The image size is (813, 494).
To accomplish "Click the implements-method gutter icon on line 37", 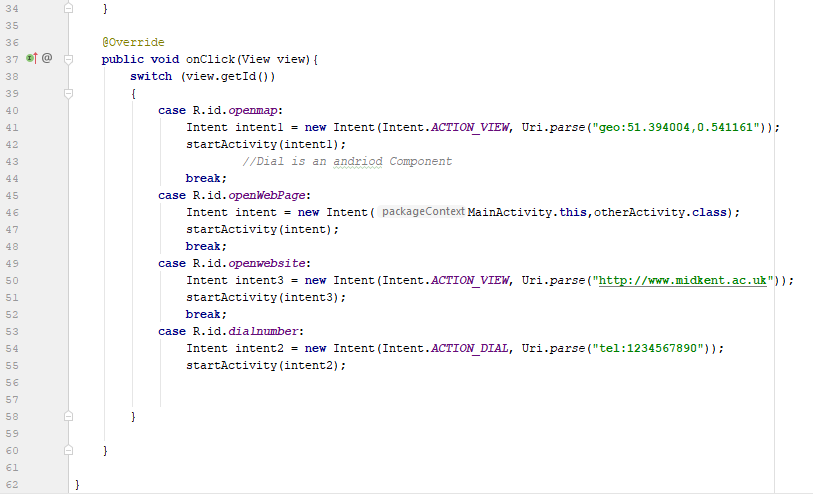I will (x=32, y=58).
